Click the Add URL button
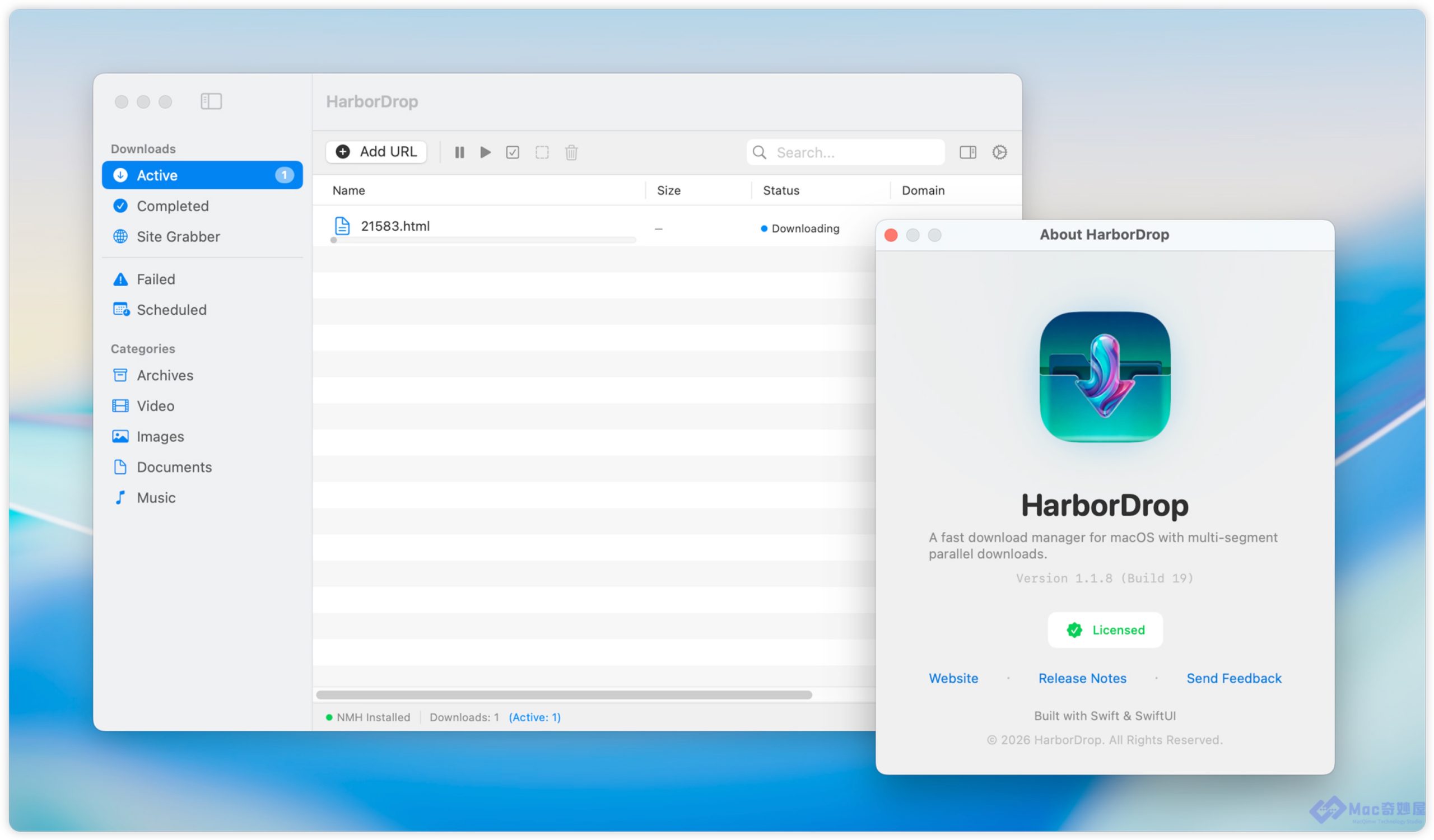This screenshot has height=840, width=1434. (376, 152)
